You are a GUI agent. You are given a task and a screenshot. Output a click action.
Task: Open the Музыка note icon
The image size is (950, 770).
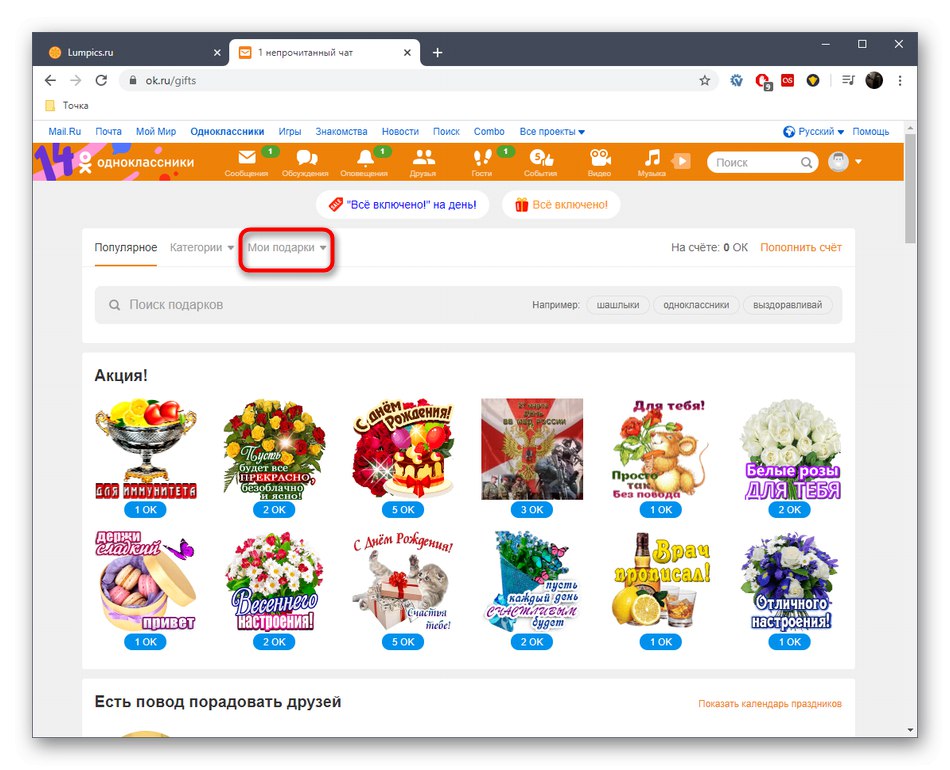tap(652, 158)
